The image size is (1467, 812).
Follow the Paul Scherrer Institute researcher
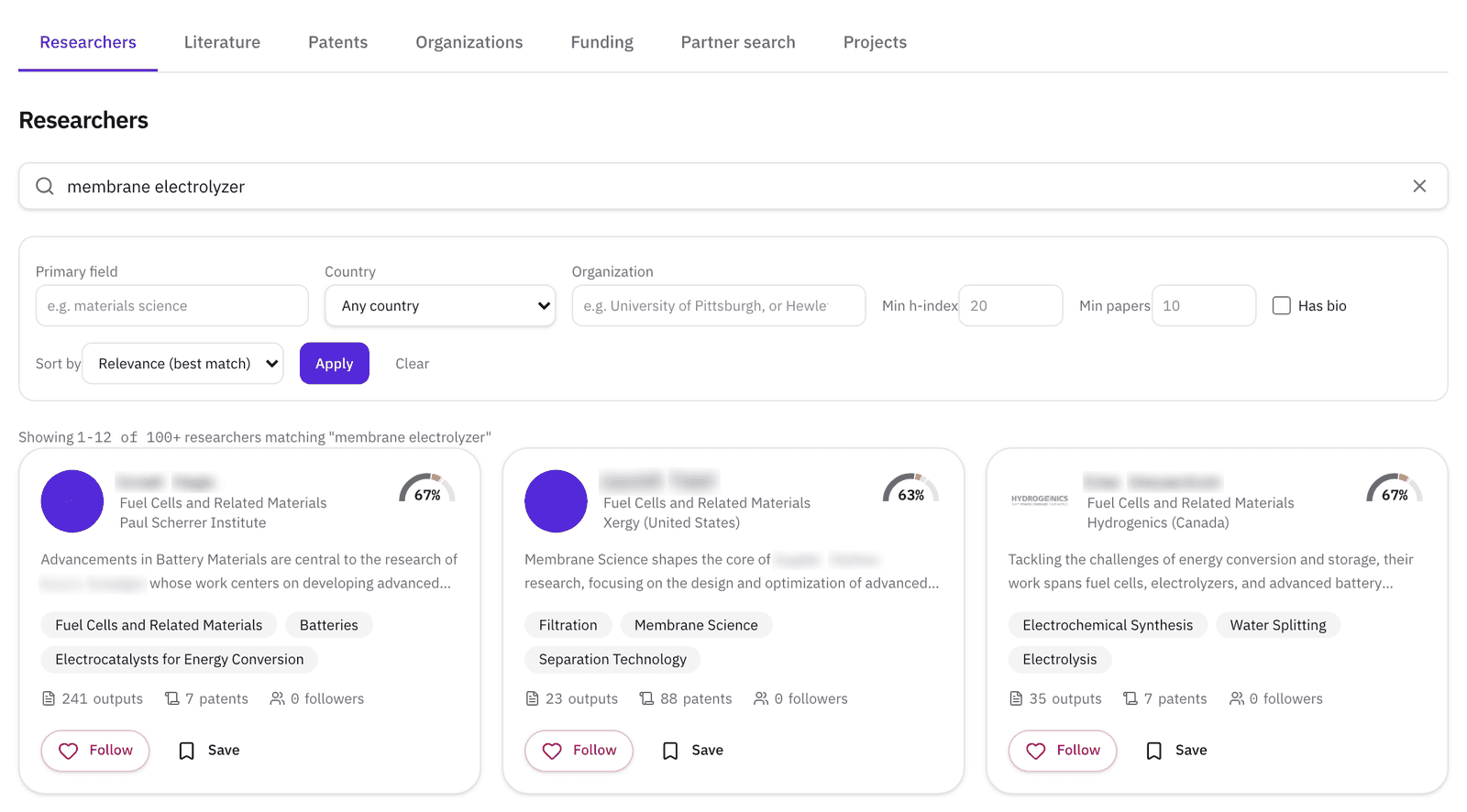[x=95, y=751]
